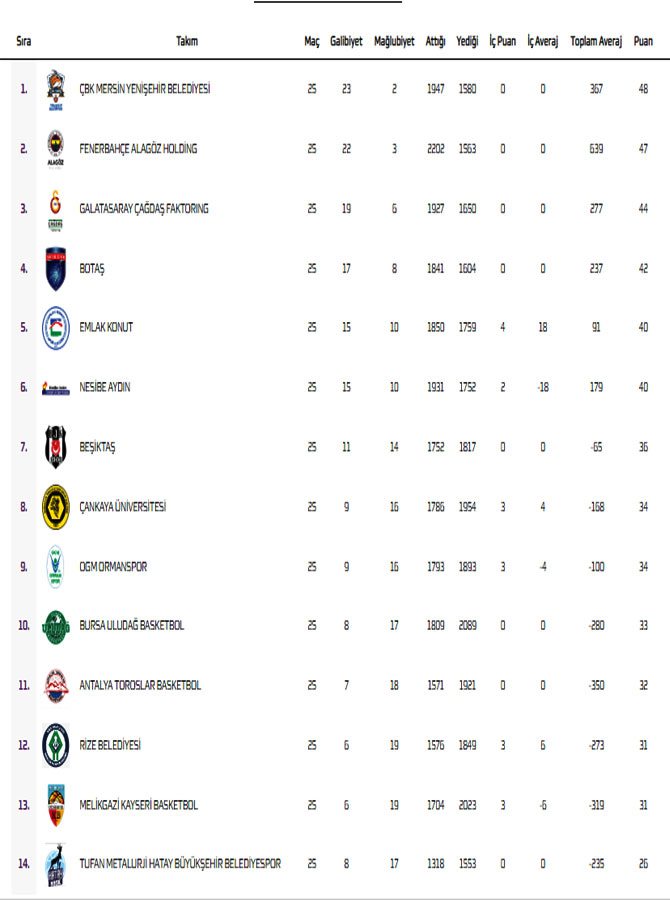This screenshot has height=900, width=670.
Task: Sort table by Galibiyet column header
Action: click(346, 42)
